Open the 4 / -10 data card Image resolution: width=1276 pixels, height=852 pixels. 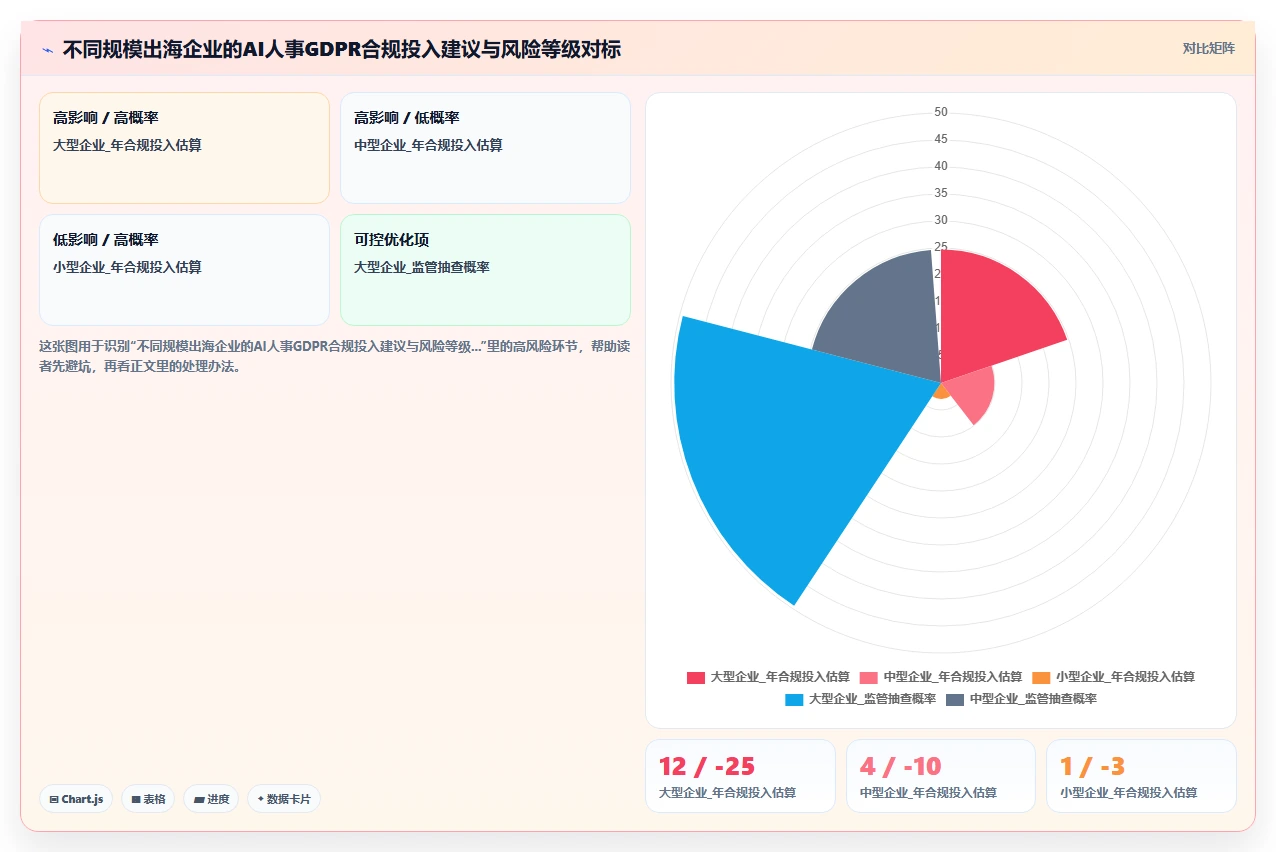(x=941, y=776)
